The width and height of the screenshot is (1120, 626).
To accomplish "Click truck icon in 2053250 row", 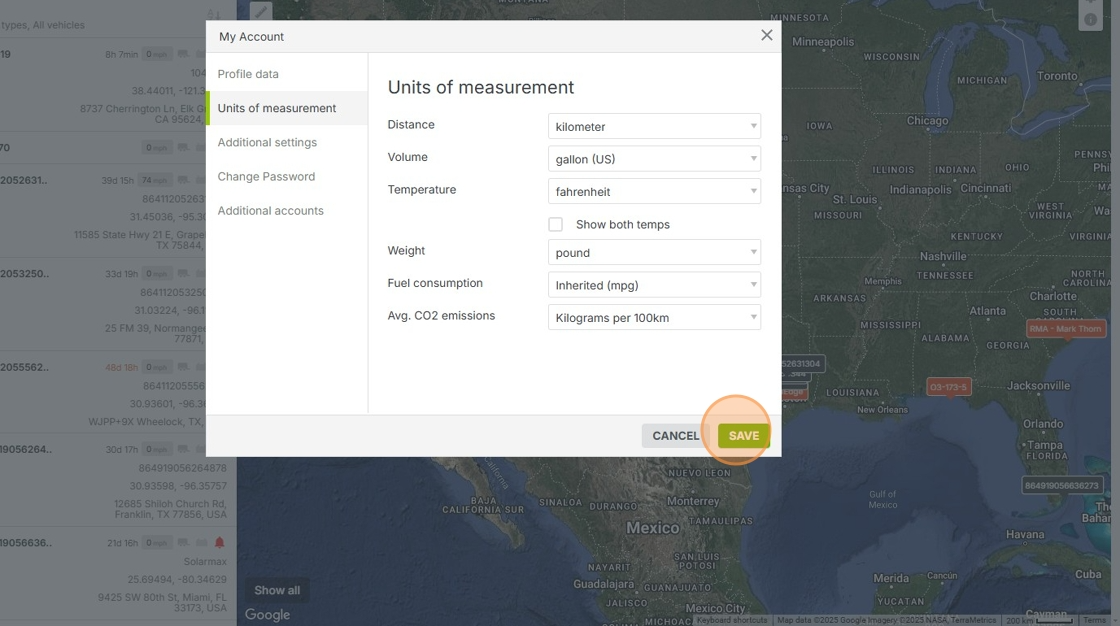I will pyautogui.click(x=184, y=273).
